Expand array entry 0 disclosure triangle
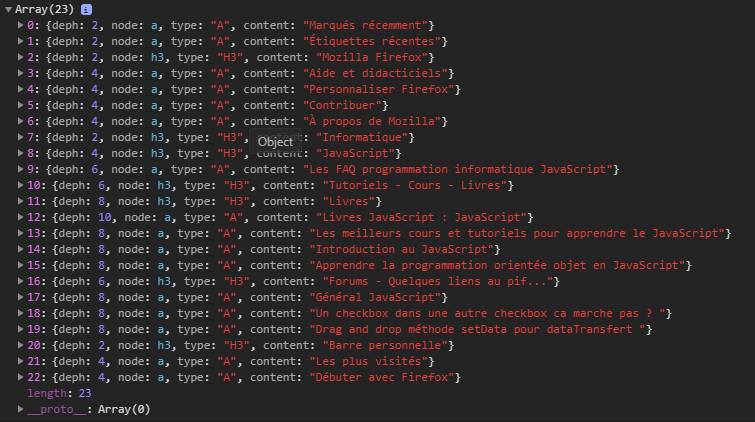 22,24
